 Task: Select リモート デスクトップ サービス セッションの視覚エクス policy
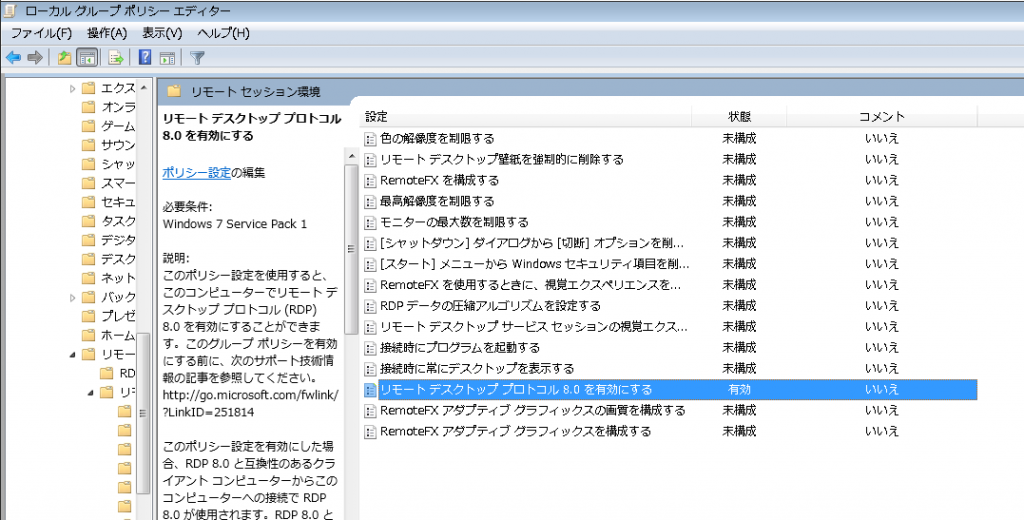click(534, 327)
